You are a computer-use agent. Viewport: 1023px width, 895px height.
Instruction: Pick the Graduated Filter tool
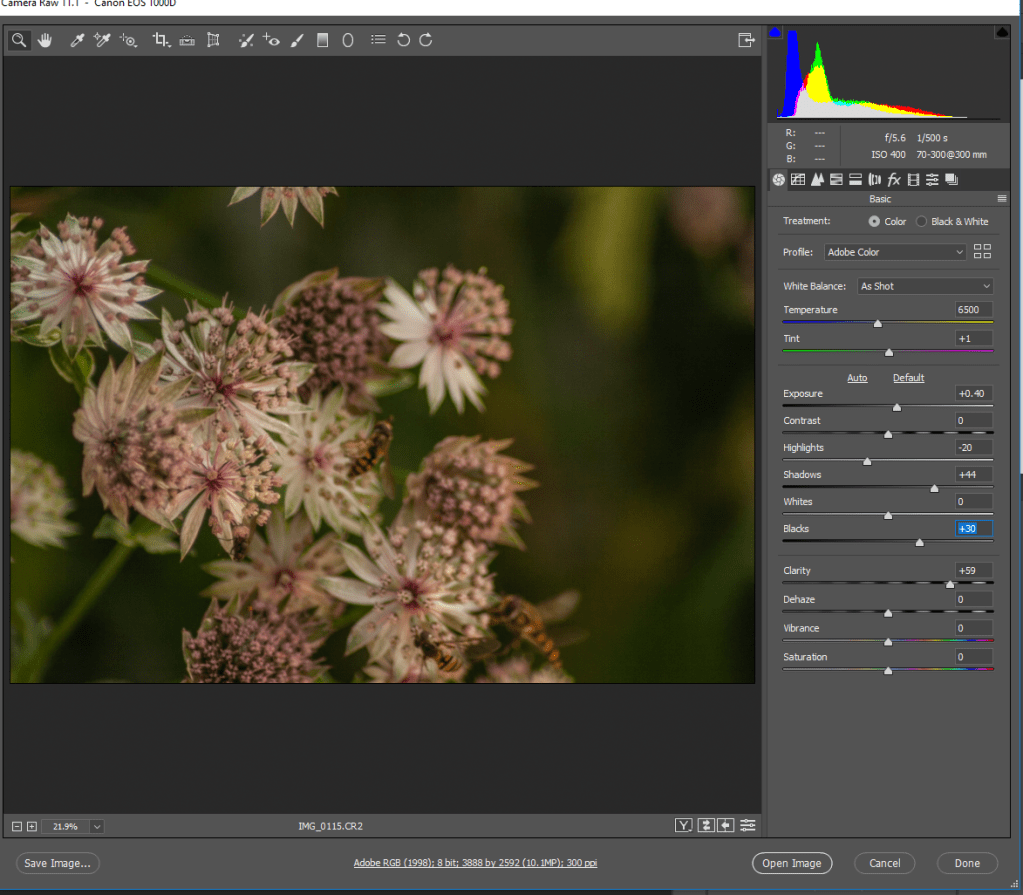(322, 40)
